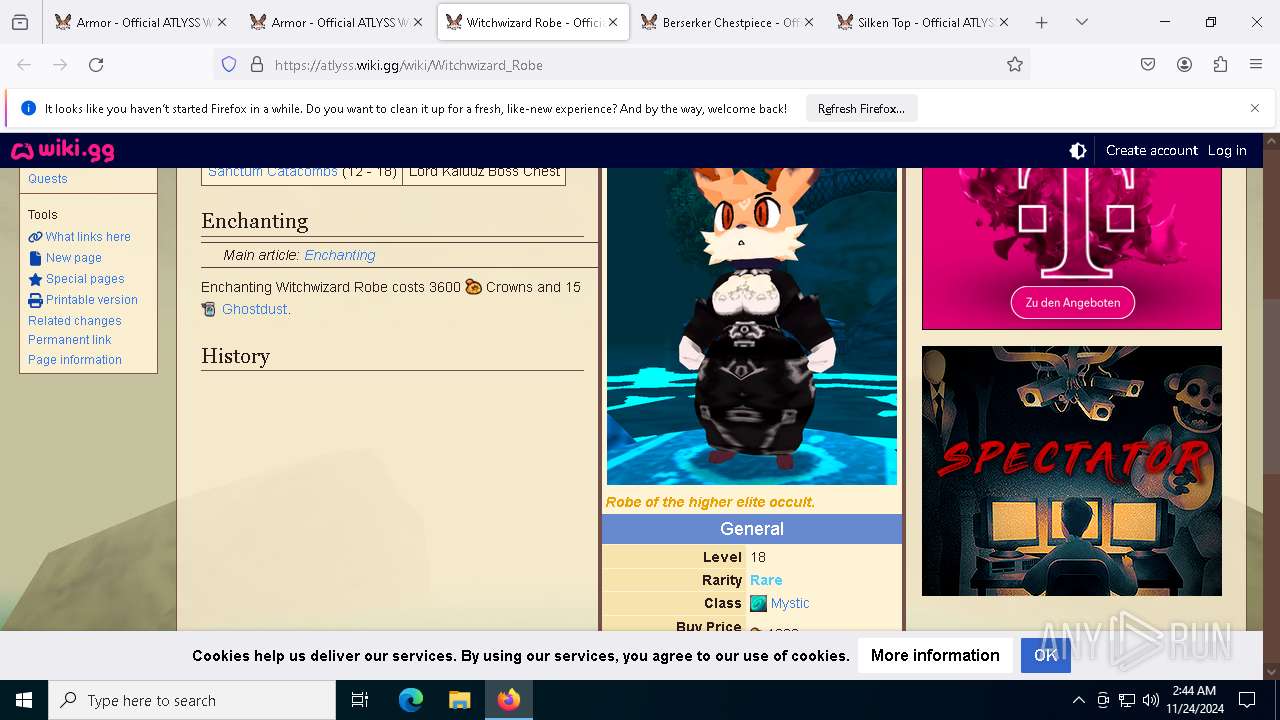
Task: Click the Windows Start button
Action: pyautogui.click(x=24, y=700)
